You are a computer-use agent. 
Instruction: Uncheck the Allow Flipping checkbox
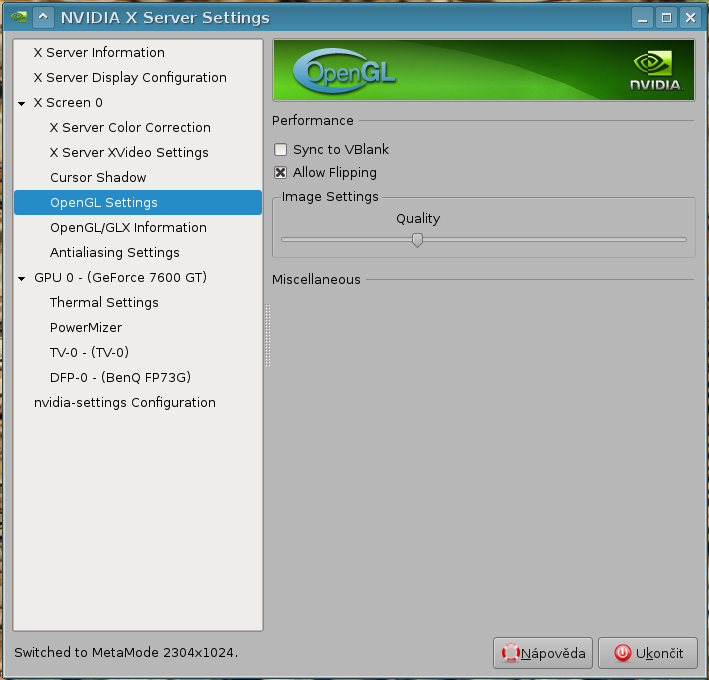click(x=280, y=172)
